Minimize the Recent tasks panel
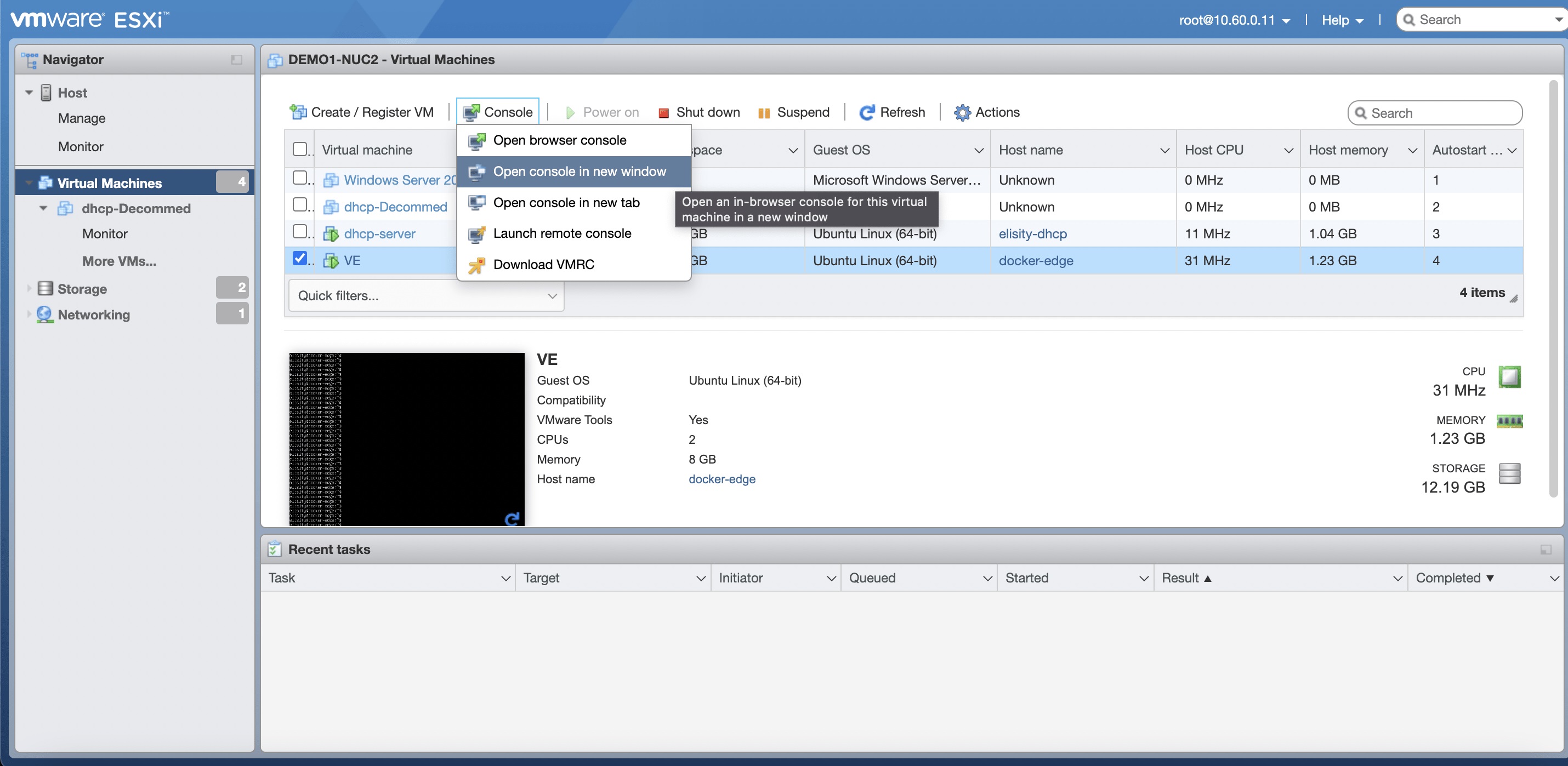The width and height of the screenshot is (1568, 766). 1546,550
